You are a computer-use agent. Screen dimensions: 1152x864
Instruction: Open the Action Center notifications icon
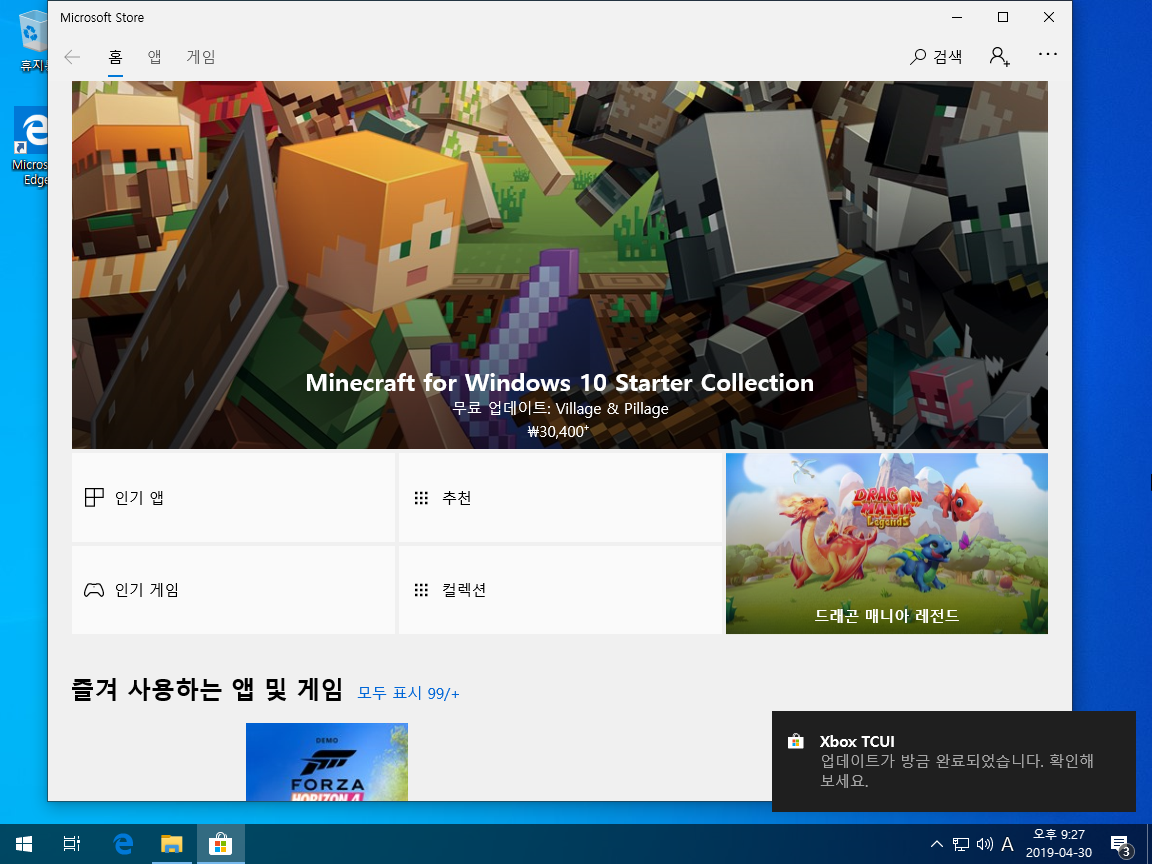[1120, 845]
